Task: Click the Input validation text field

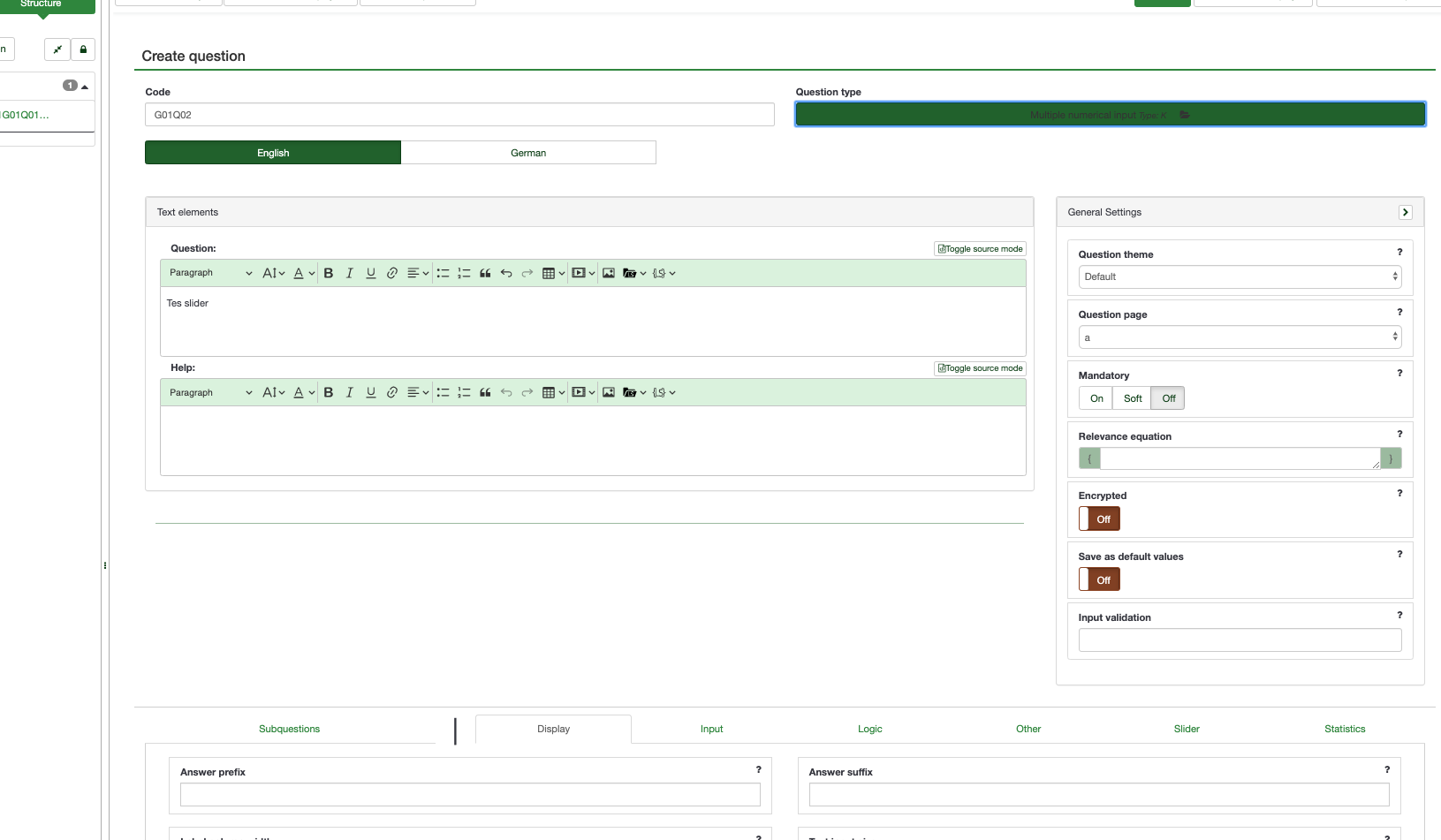Action: click(x=1240, y=640)
